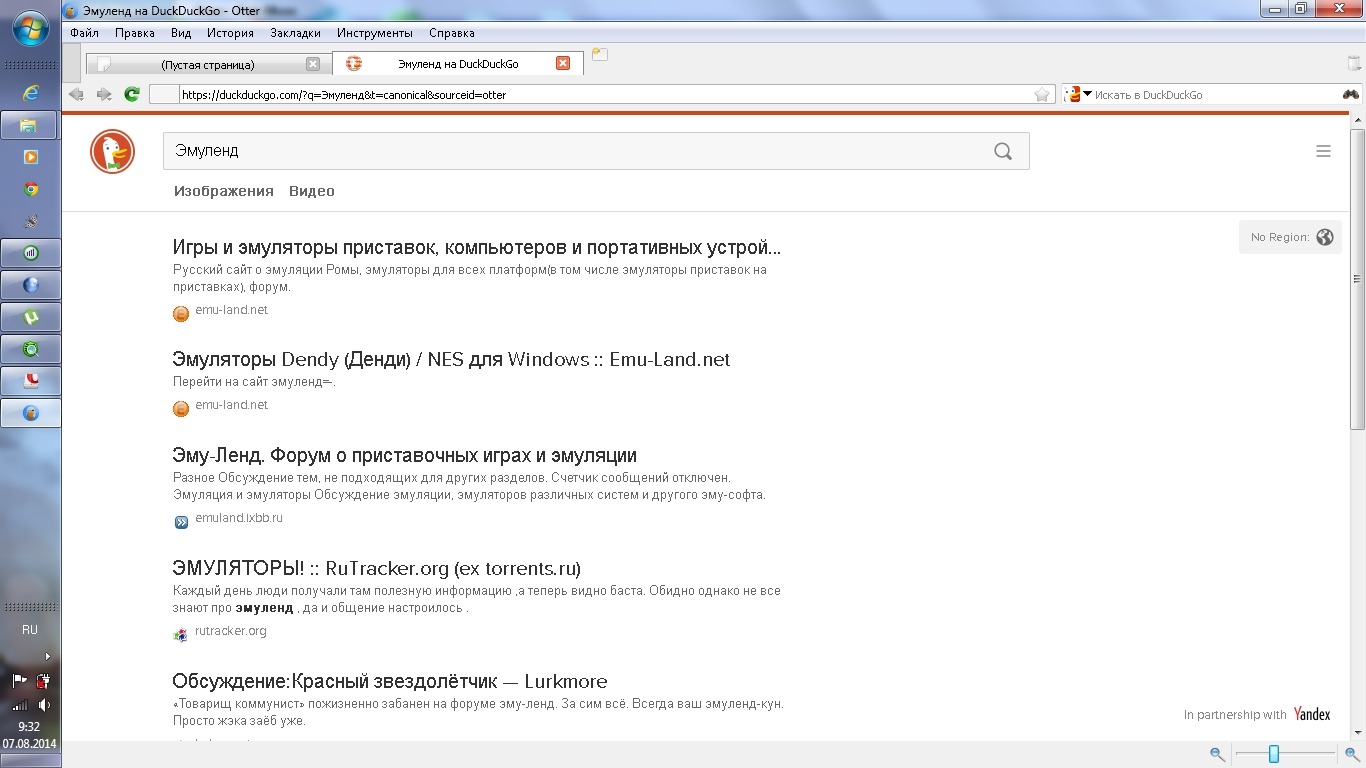The height and width of the screenshot is (768, 1366).
Task: Open the Закладки menu
Action: click(x=295, y=33)
